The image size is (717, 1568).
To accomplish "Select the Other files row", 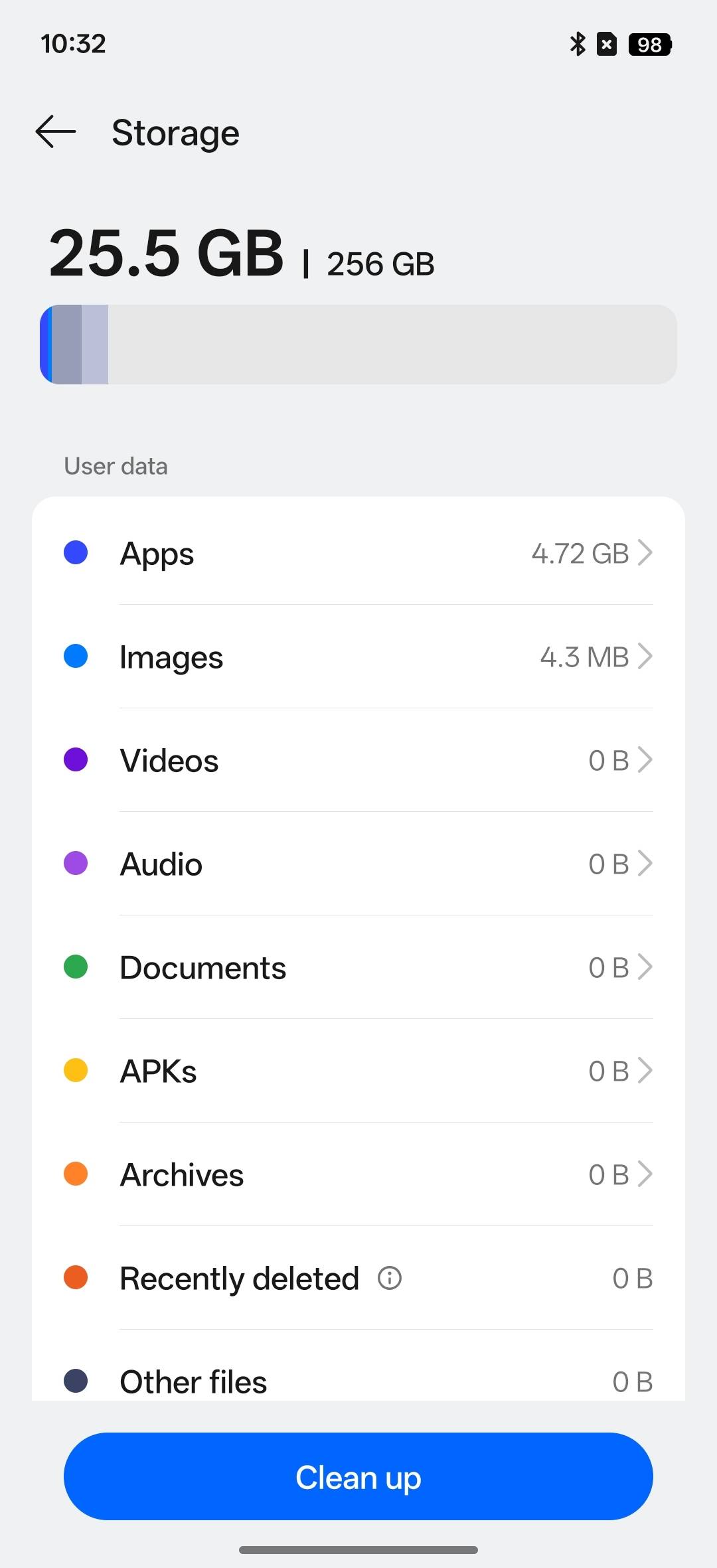I will [x=358, y=1374].
